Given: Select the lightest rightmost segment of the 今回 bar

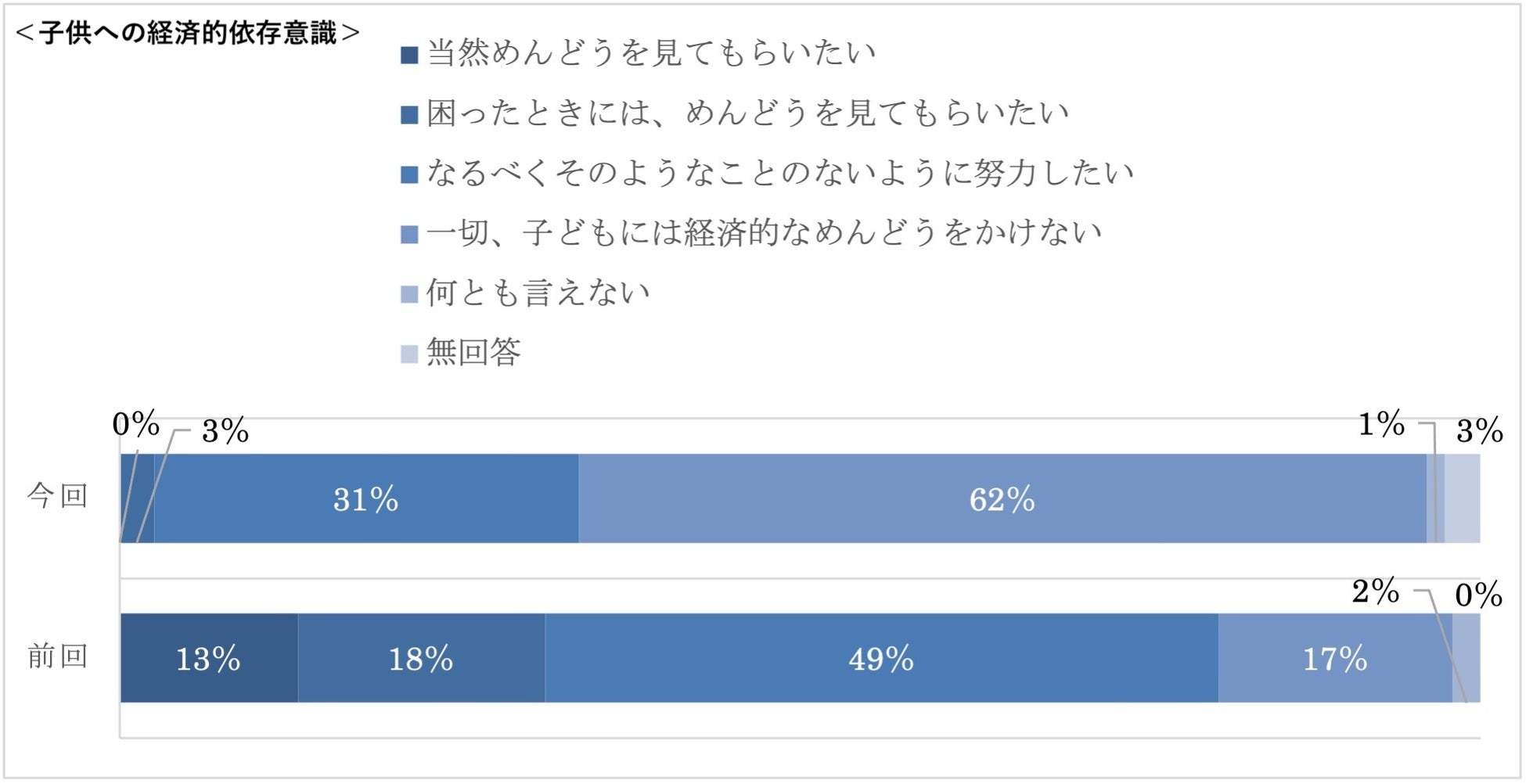Looking at the screenshot, I should click(x=1462, y=499).
